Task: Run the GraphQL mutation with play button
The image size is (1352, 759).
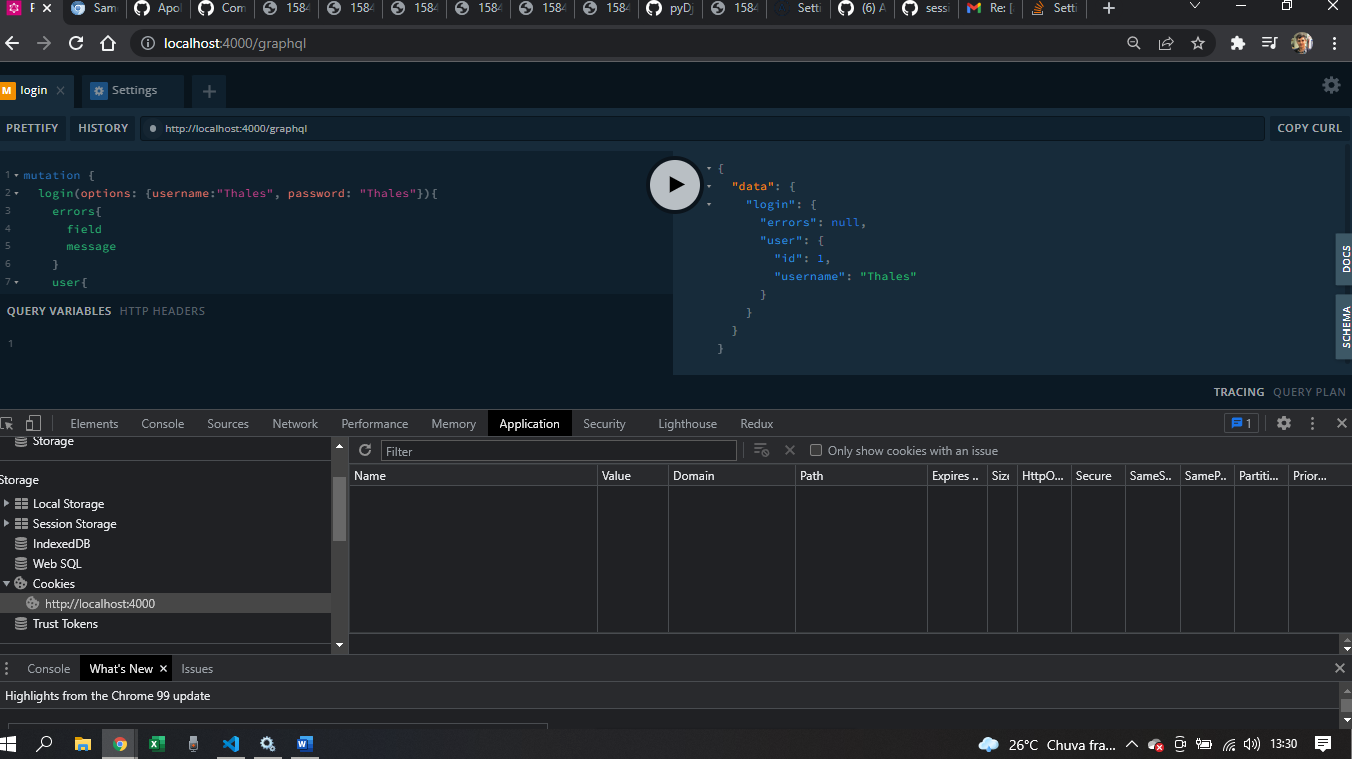Action: pyautogui.click(x=675, y=185)
